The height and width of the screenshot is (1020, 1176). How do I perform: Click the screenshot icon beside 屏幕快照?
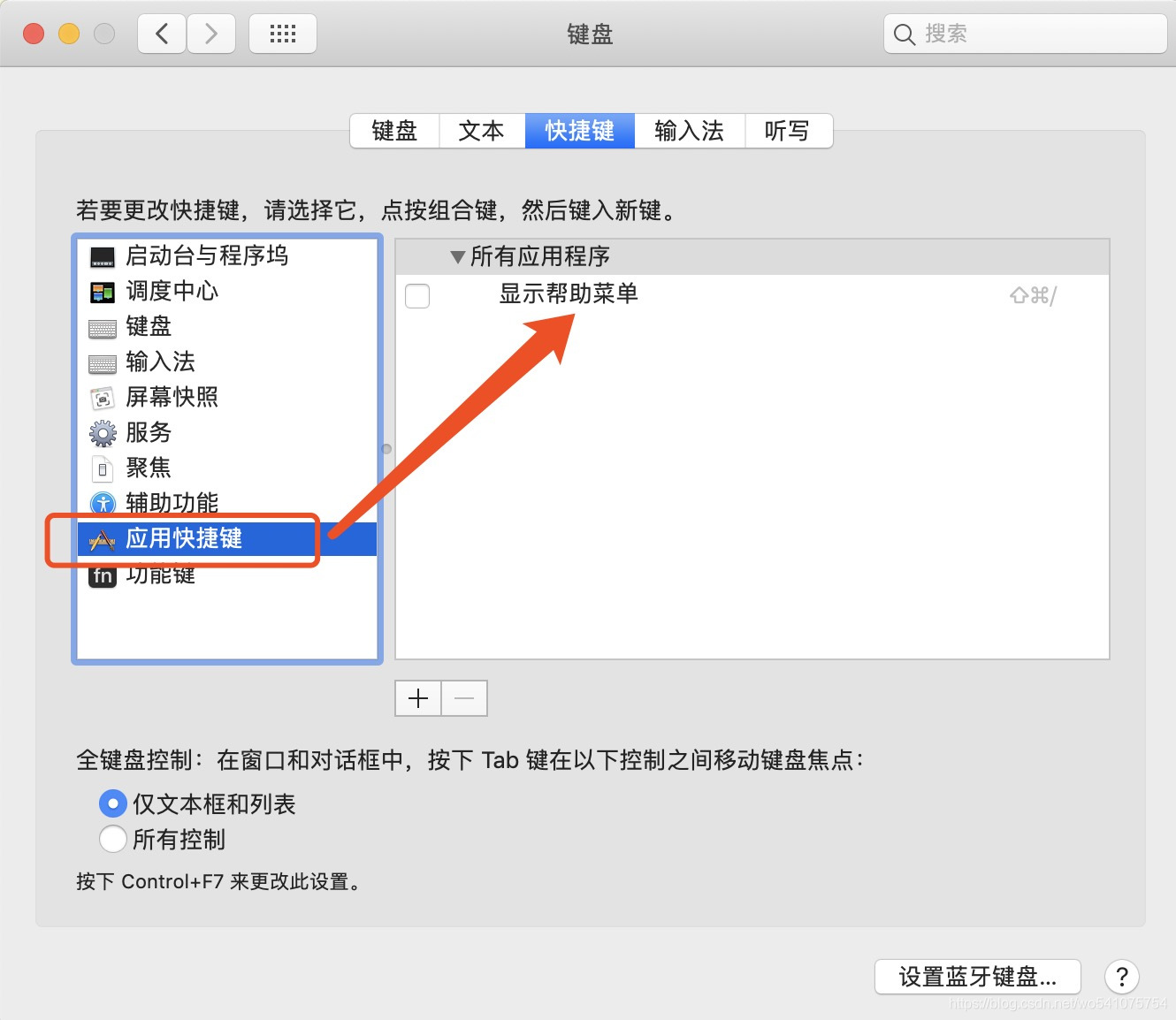103,399
